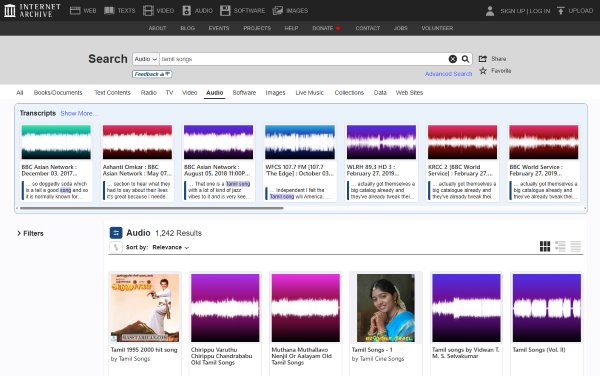Image resolution: width=600 pixels, height=376 pixels.
Task: Select the Video results tab
Action: click(189, 93)
